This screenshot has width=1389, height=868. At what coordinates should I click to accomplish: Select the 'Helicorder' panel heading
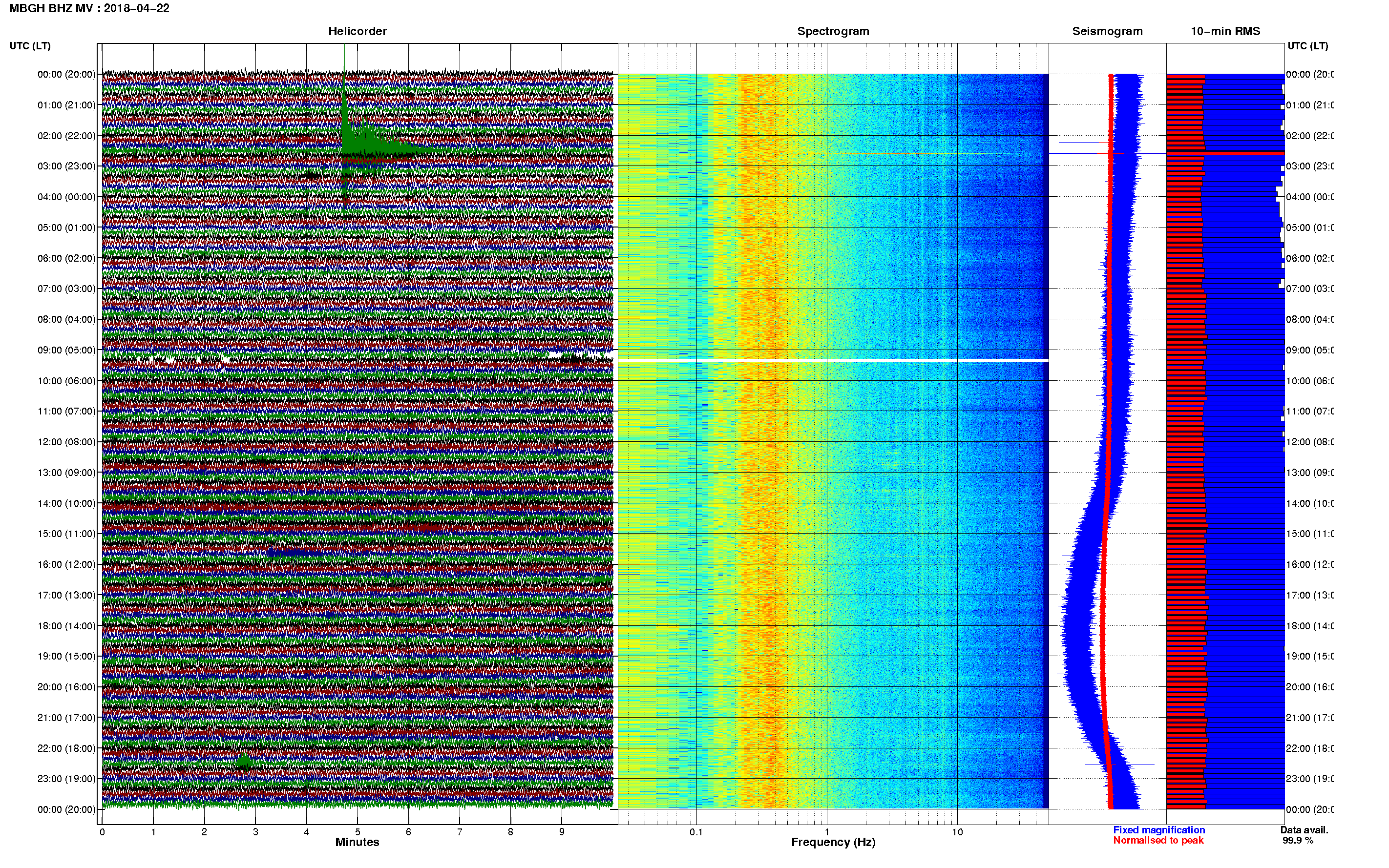pos(357,31)
